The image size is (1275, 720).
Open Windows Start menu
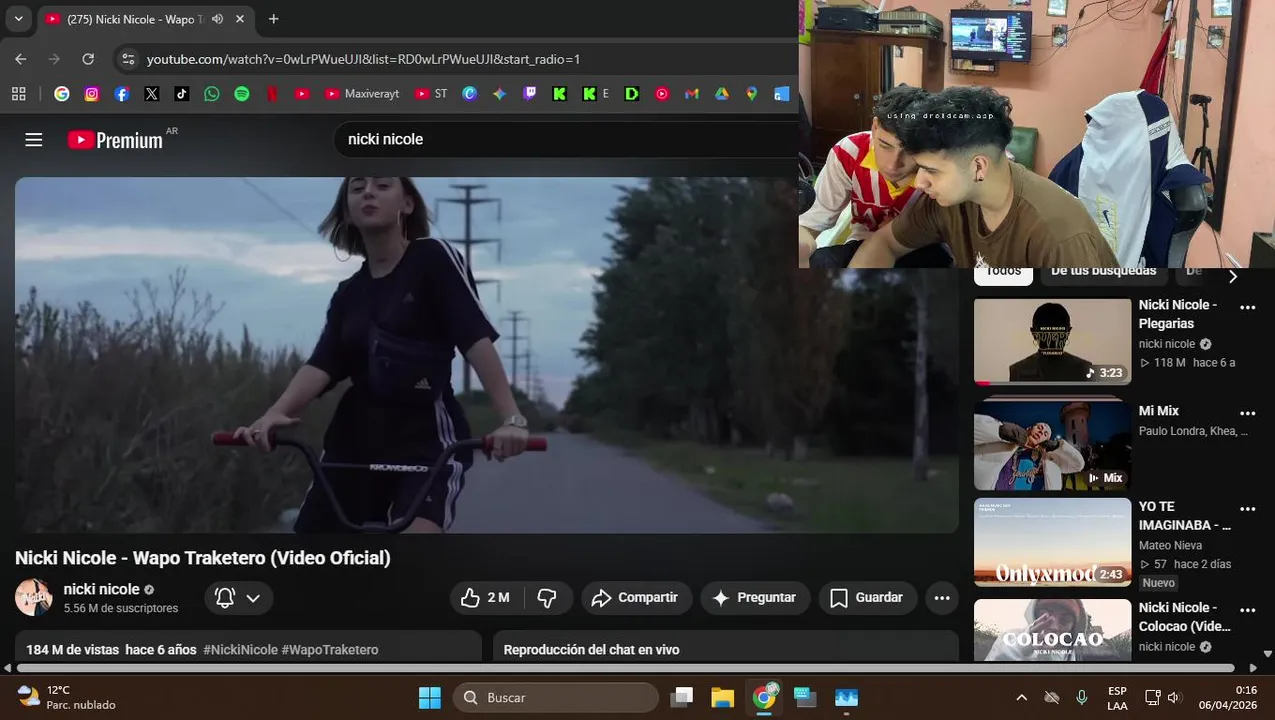point(429,697)
